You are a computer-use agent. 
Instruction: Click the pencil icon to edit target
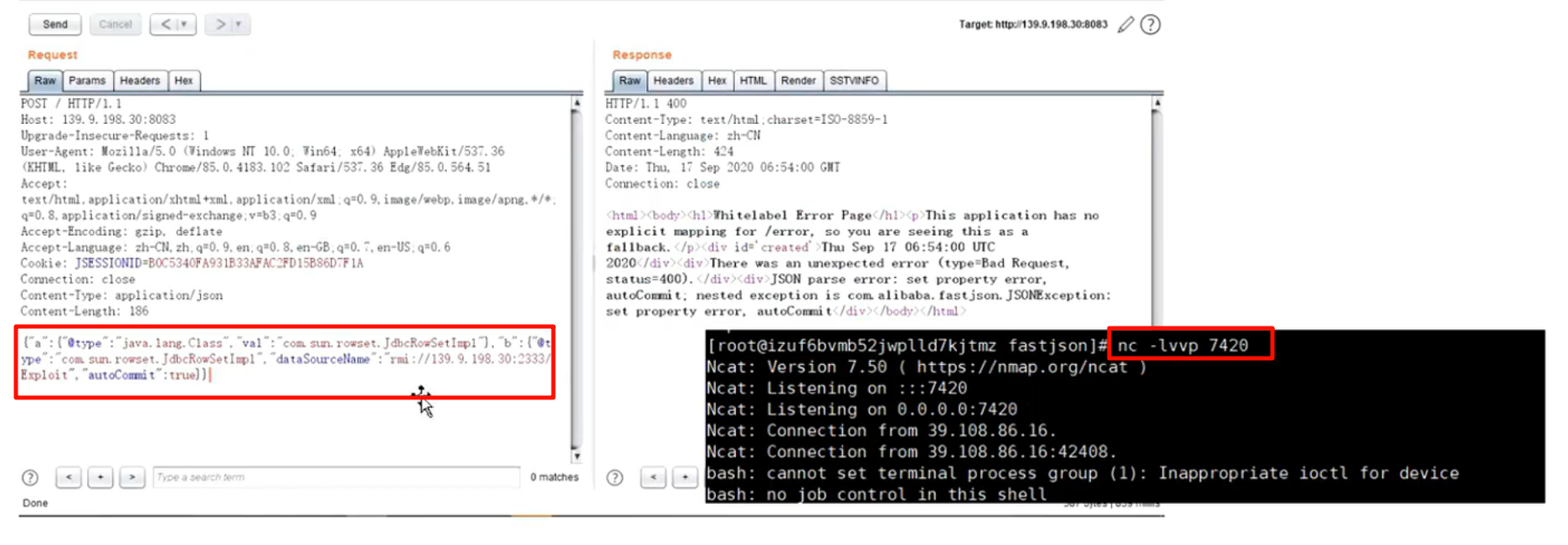click(1126, 25)
